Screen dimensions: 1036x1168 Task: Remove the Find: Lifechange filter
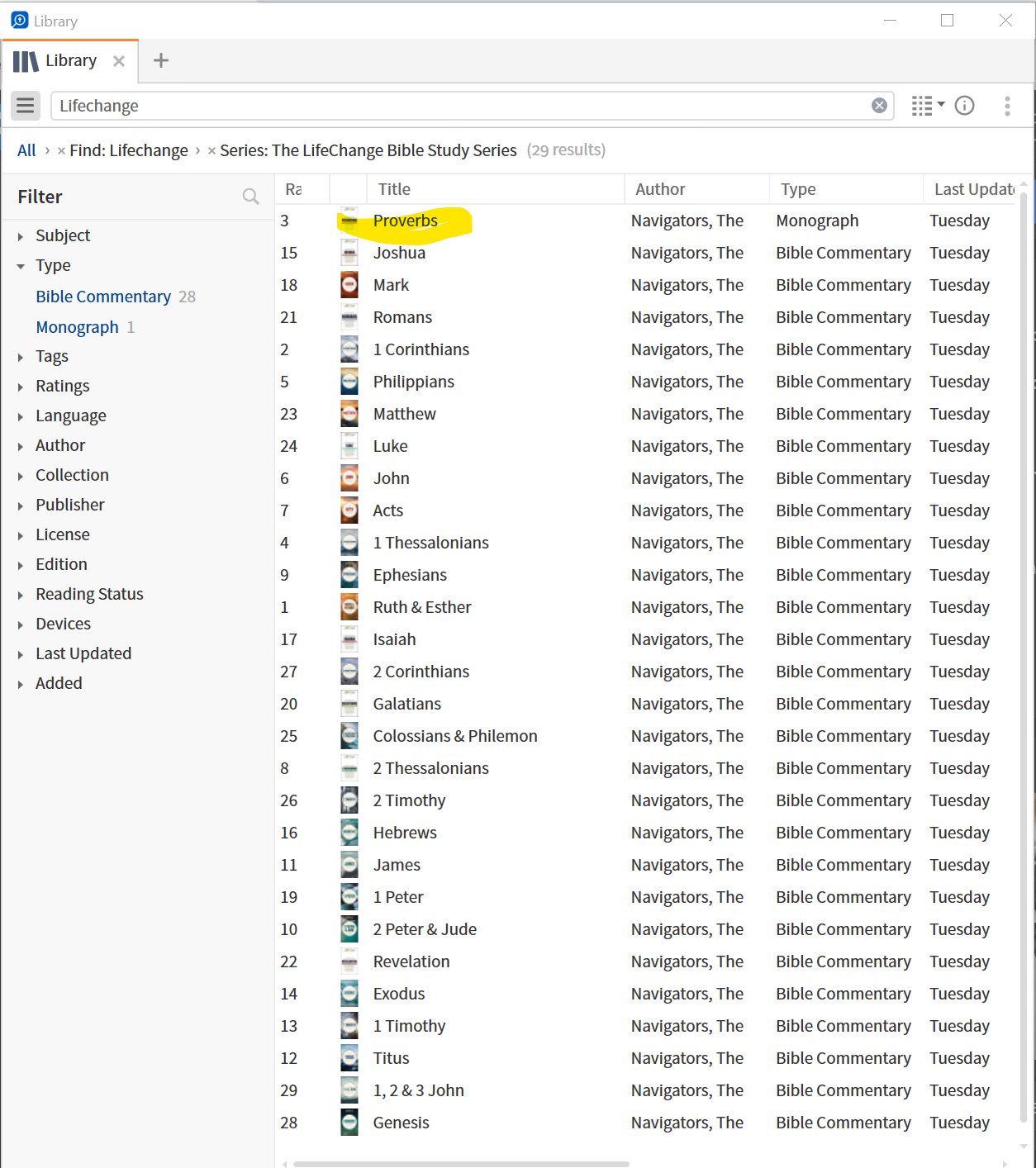pos(61,151)
